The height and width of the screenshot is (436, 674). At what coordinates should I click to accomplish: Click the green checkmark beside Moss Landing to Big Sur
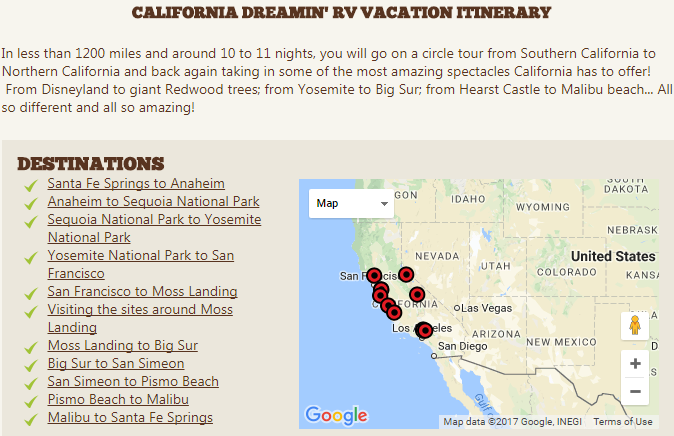(31, 347)
